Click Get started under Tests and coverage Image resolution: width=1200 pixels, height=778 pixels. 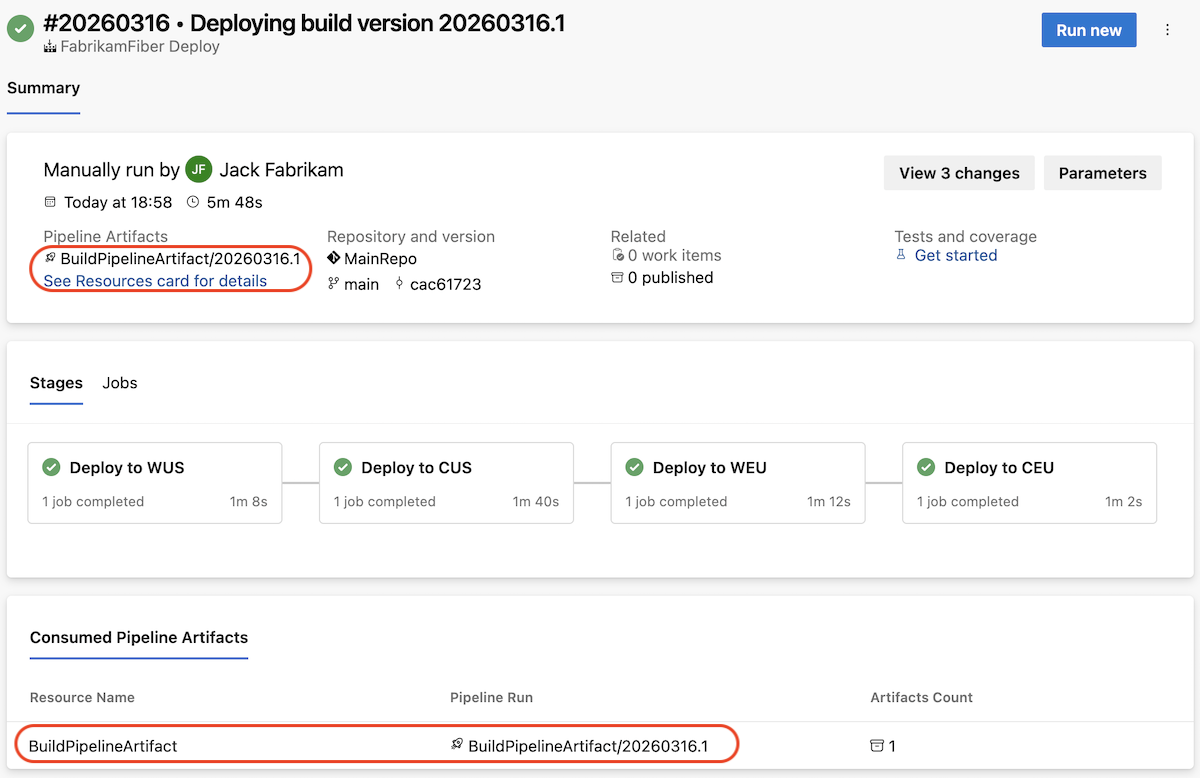[956, 255]
